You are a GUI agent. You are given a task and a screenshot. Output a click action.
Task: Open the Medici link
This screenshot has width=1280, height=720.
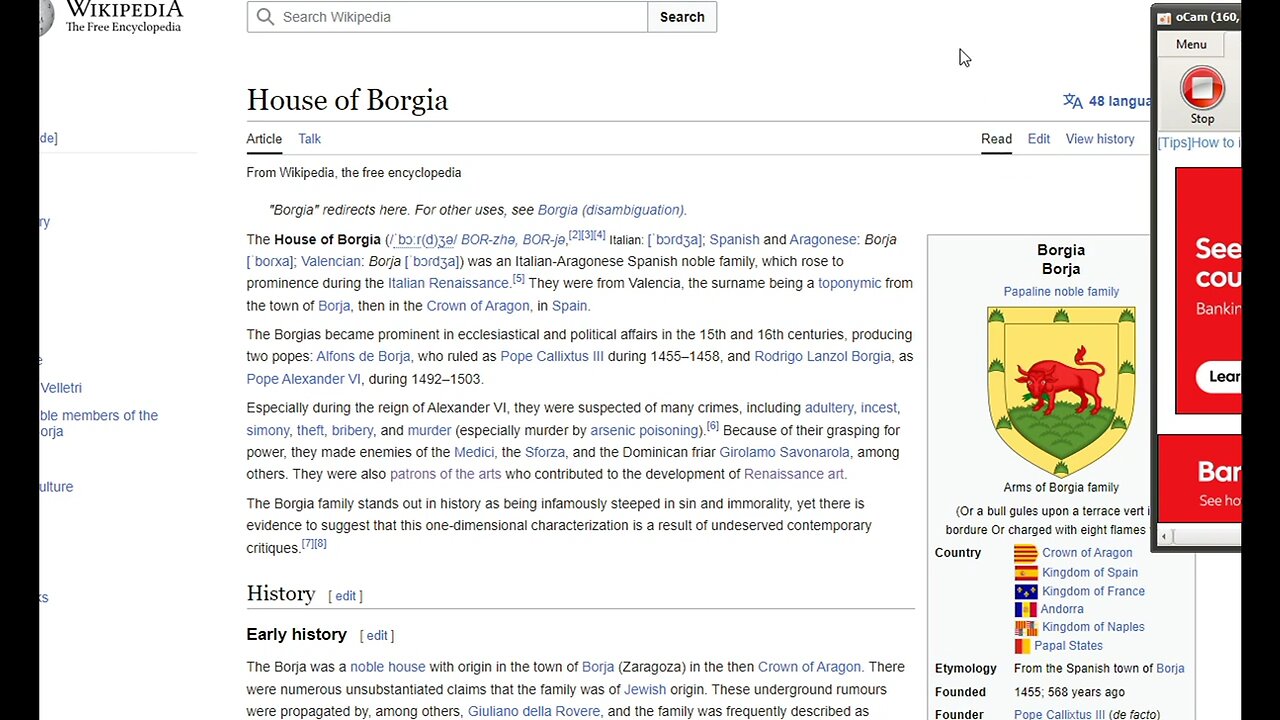tap(474, 452)
